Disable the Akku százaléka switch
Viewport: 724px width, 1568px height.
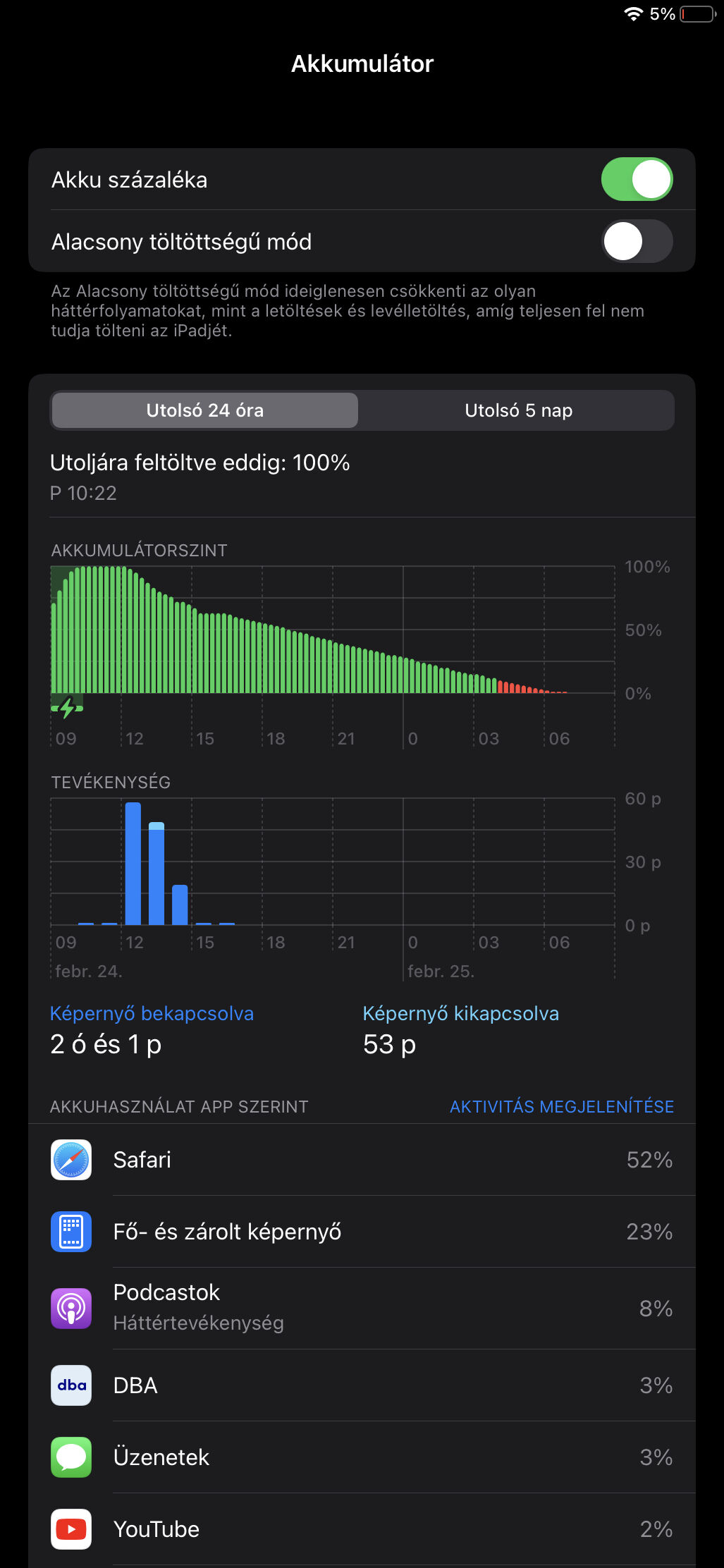637,180
